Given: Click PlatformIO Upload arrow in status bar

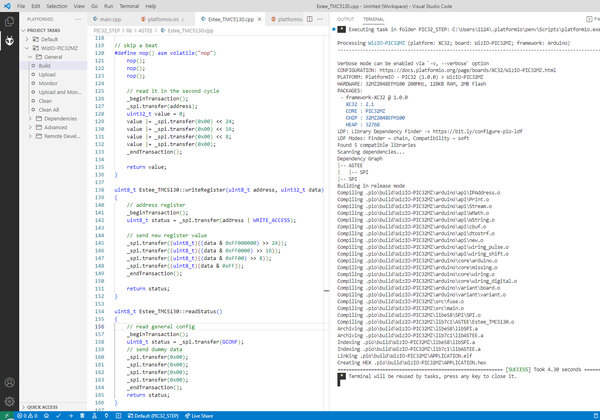Looking at the screenshot, I should tap(70, 416).
